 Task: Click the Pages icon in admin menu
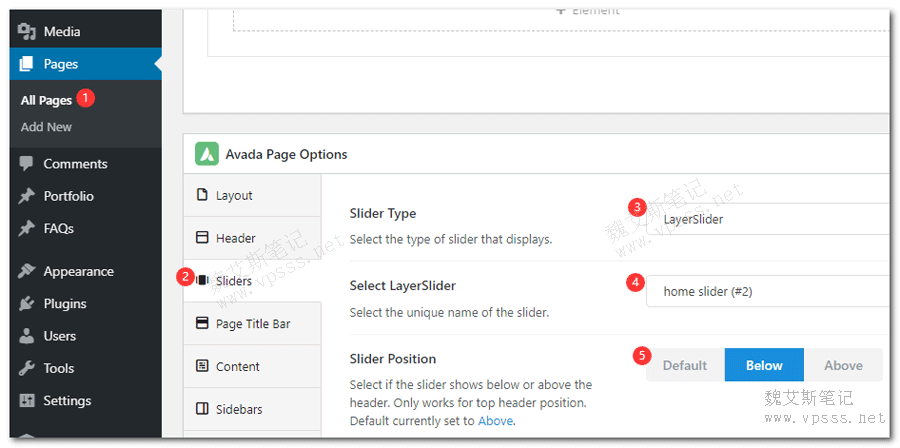27,64
